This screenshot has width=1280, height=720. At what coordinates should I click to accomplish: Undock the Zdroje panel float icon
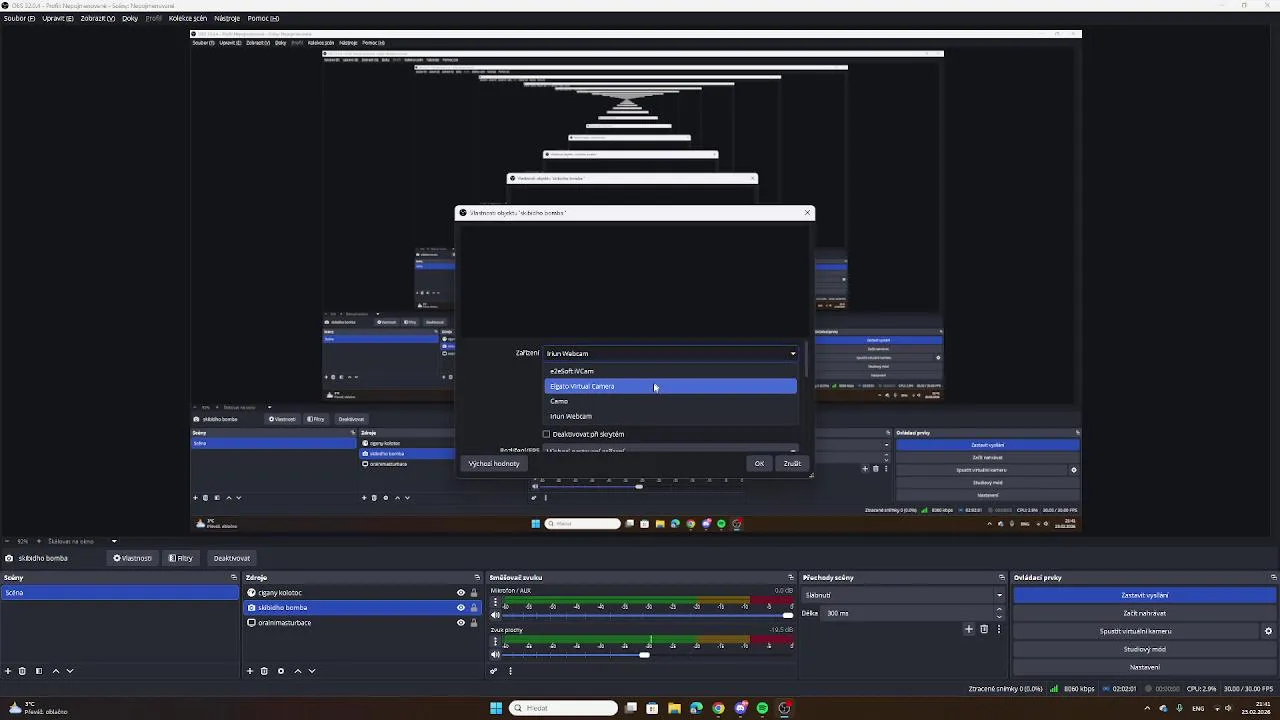coord(477,577)
